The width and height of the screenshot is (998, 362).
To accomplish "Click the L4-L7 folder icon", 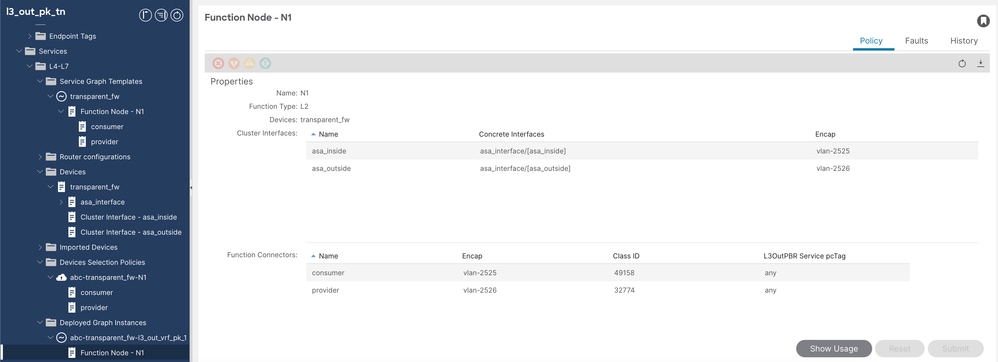I will (x=41, y=66).
